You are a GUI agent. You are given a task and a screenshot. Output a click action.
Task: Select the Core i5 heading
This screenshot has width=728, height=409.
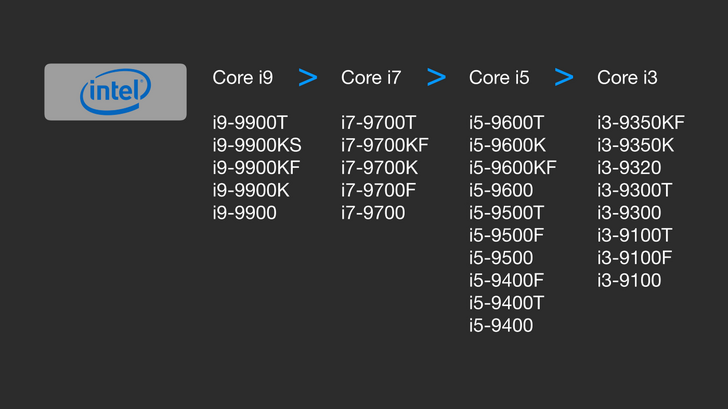499,77
